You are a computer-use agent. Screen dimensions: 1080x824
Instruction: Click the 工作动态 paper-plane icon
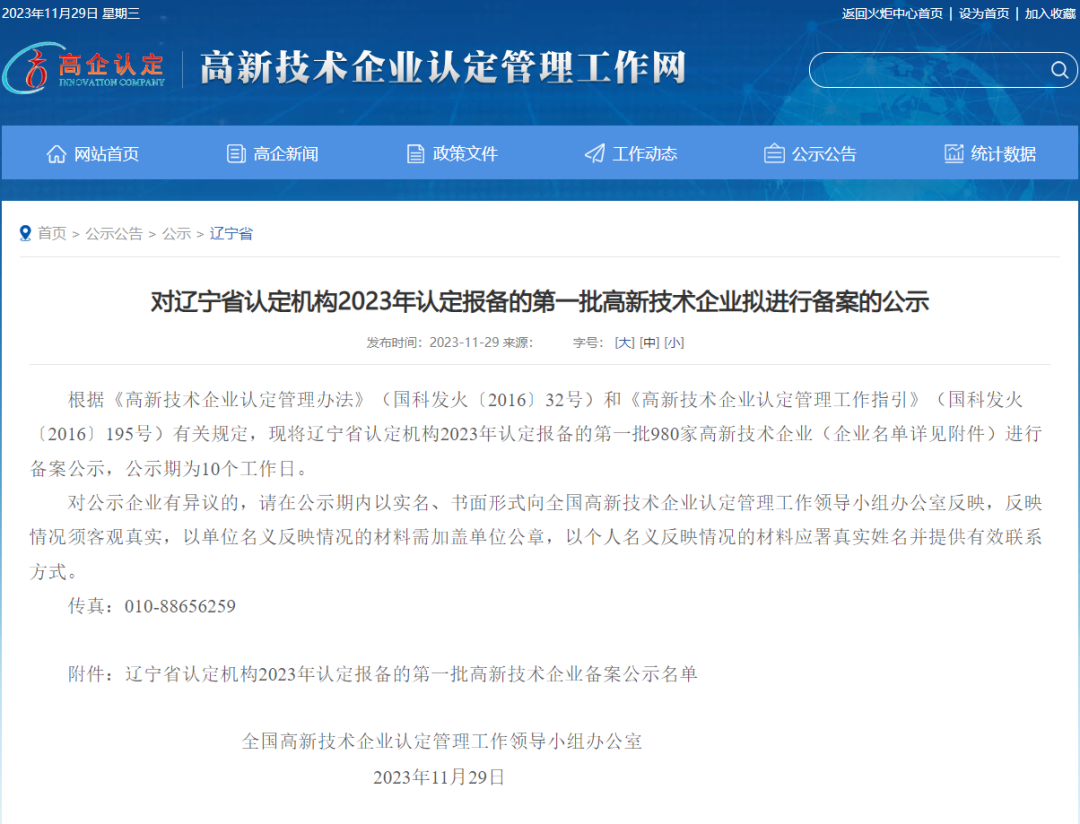tap(594, 154)
